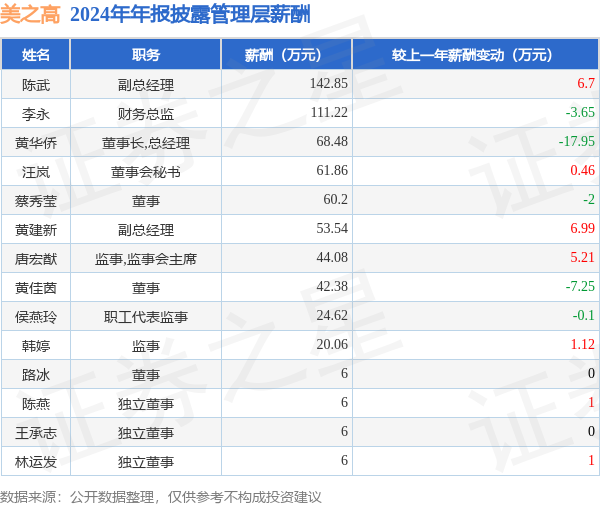Click the change value -7.25
This screenshot has height=506, width=600.
pyautogui.click(x=580, y=286)
